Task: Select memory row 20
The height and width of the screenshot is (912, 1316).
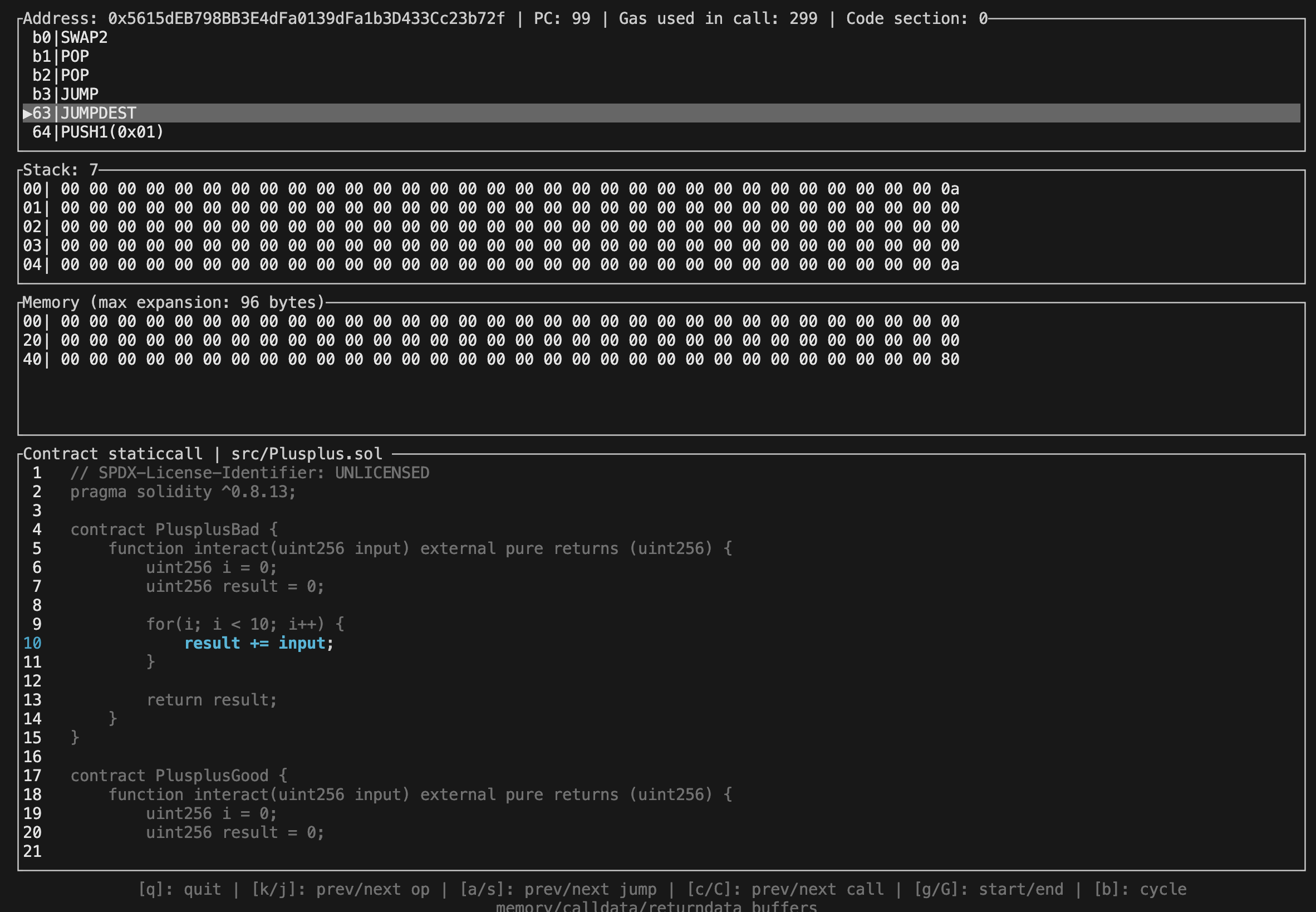Action: [491, 341]
